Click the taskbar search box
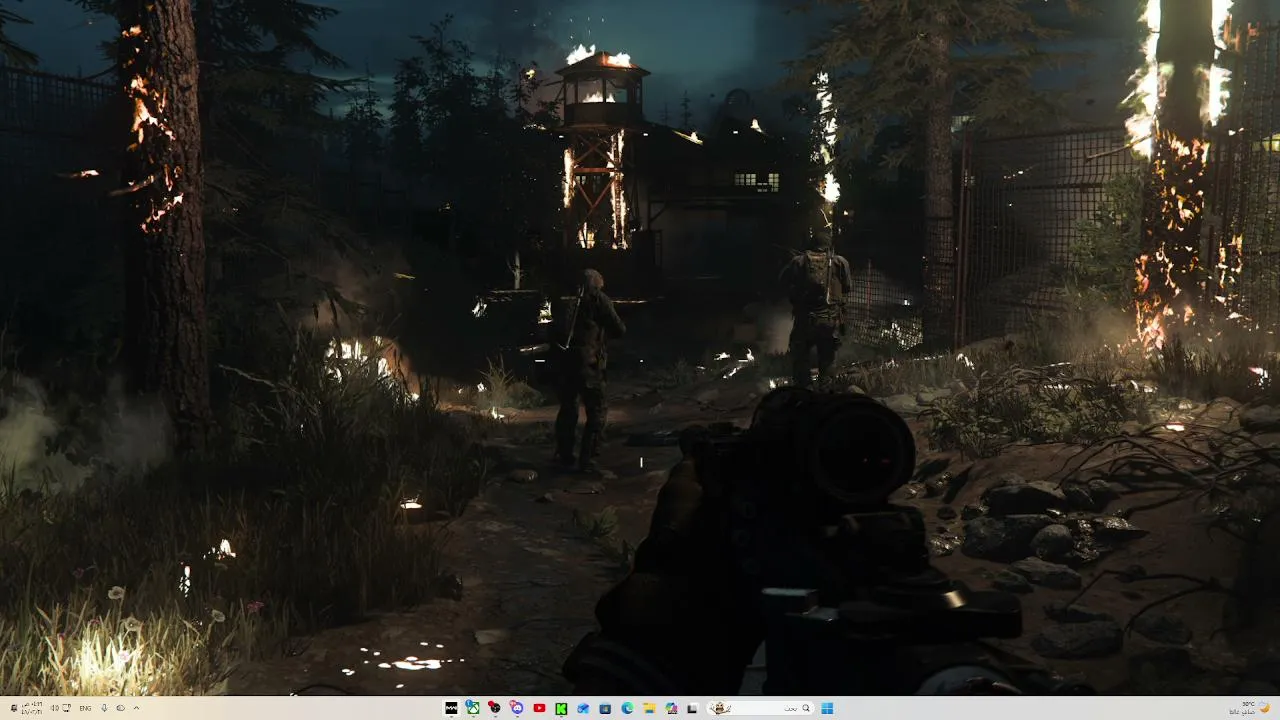This screenshot has height=720, width=1280. pos(760,708)
